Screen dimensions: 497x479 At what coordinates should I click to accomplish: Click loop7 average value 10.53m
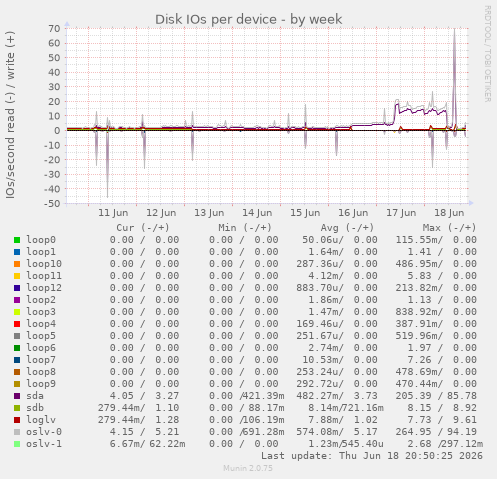(323, 360)
